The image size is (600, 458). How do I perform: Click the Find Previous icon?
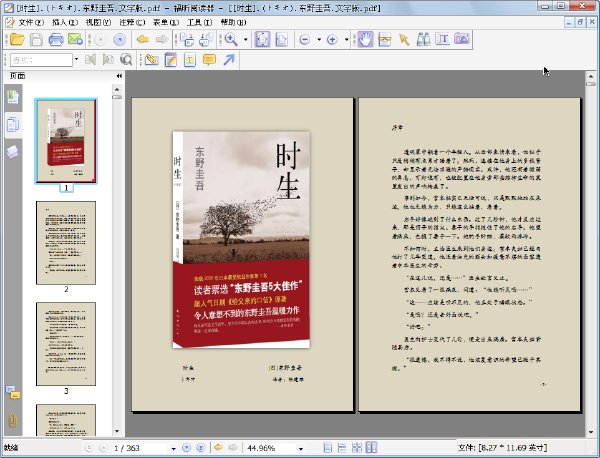click(x=90, y=59)
